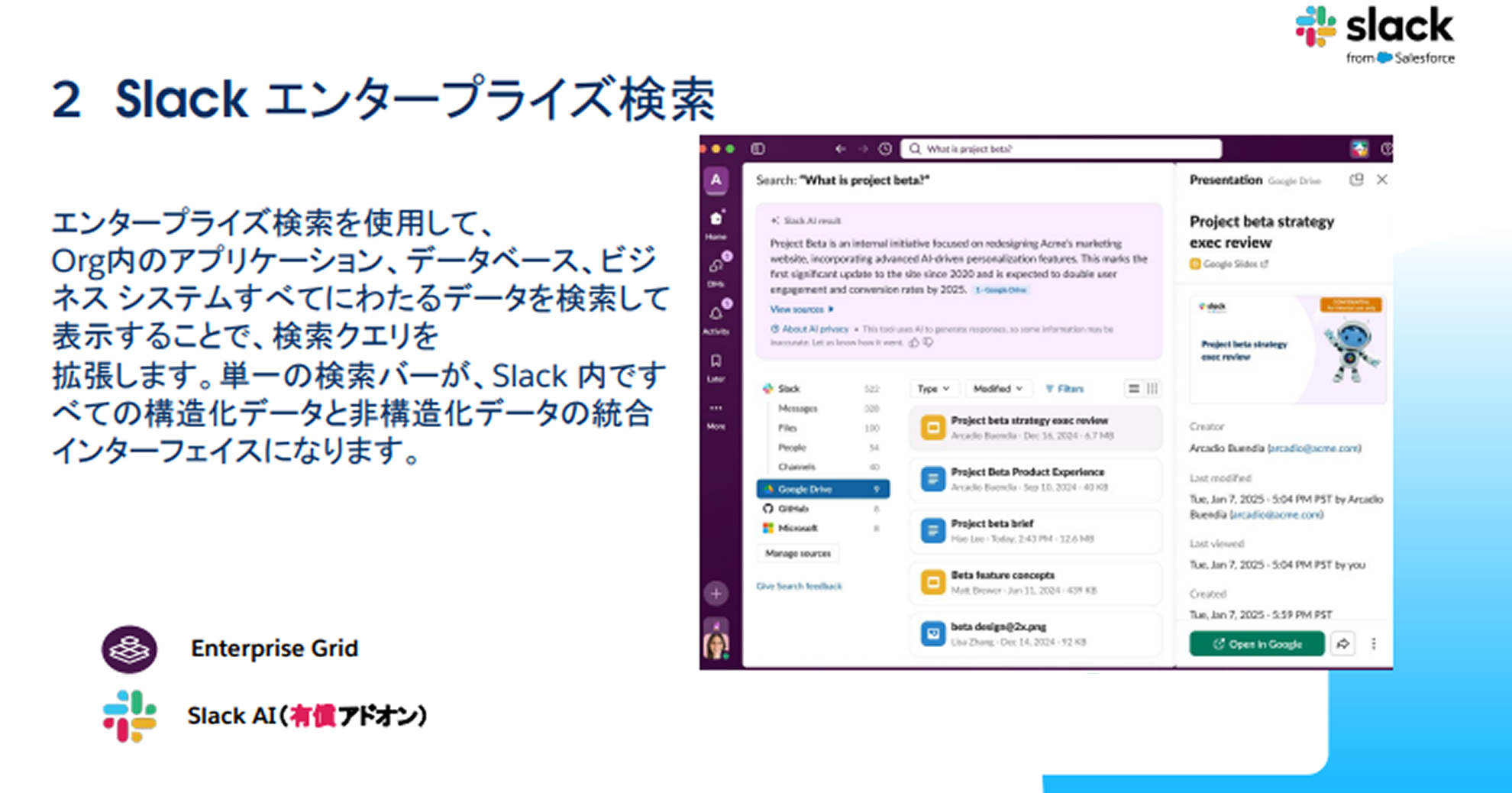This screenshot has height=793, width=1512.
Task: Click Open in Google button
Action: pos(1257,644)
